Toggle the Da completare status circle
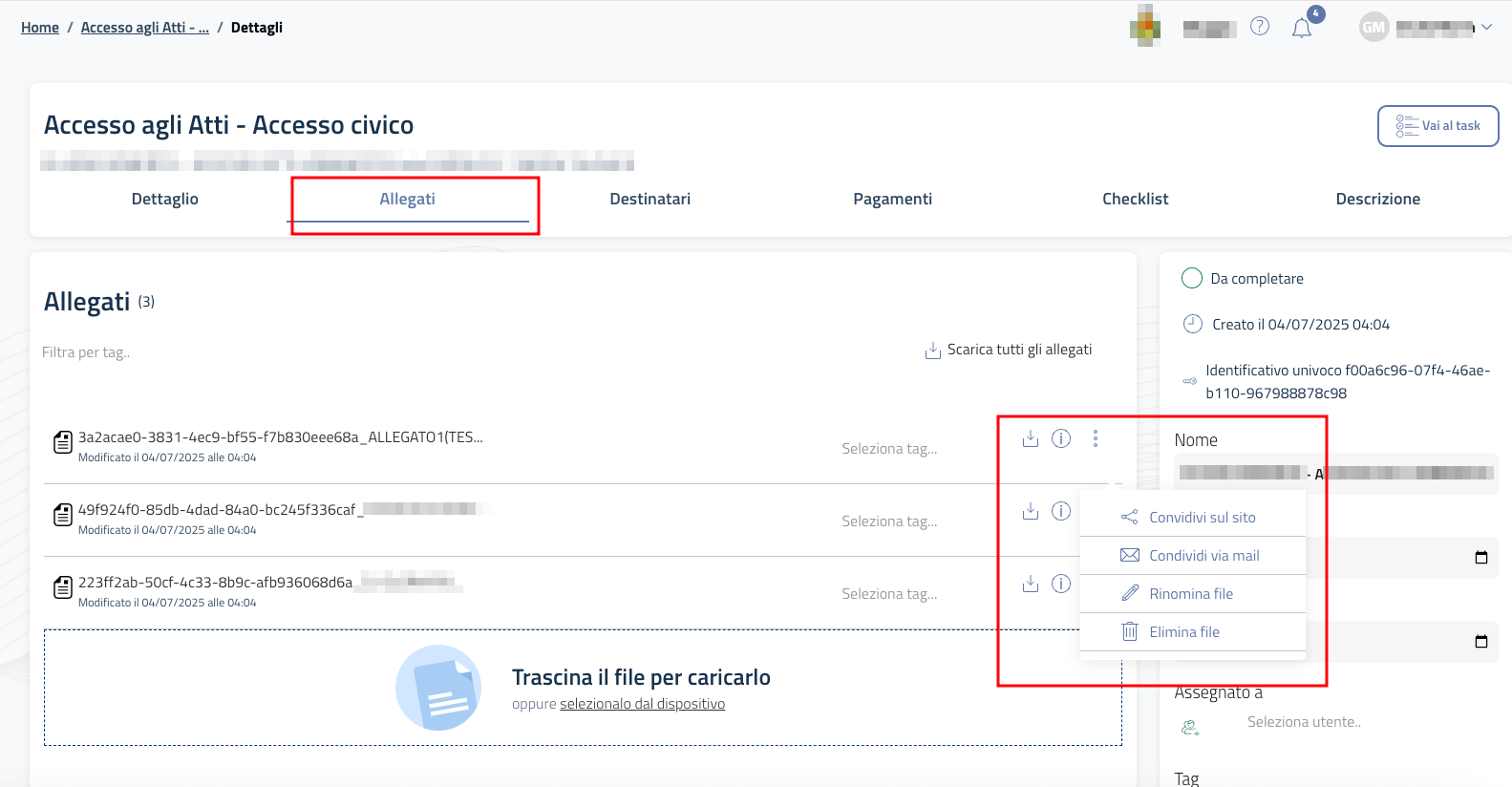The height and width of the screenshot is (787, 1512). pos(1191,278)
